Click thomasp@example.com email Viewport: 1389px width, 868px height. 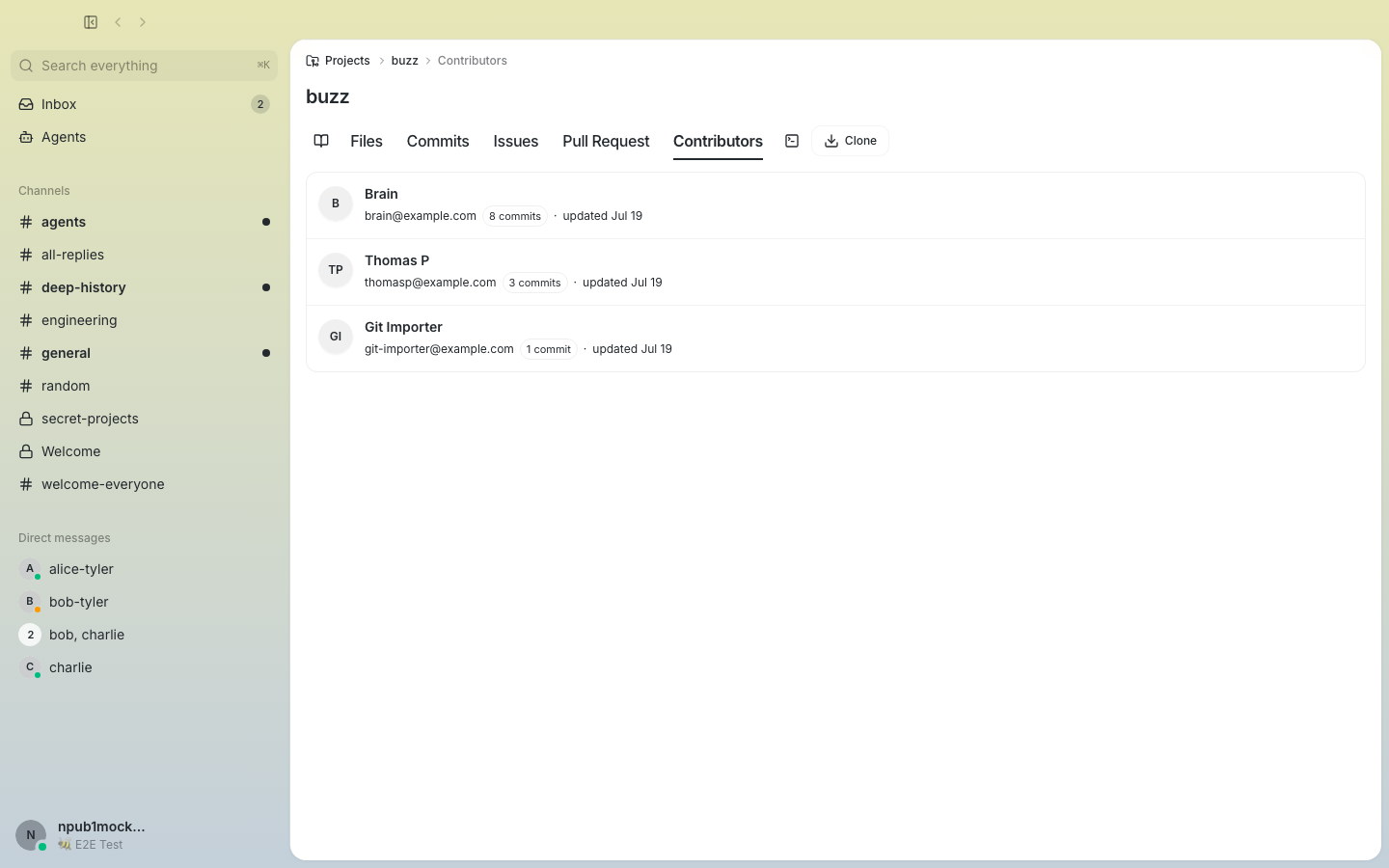pos(430,283)
